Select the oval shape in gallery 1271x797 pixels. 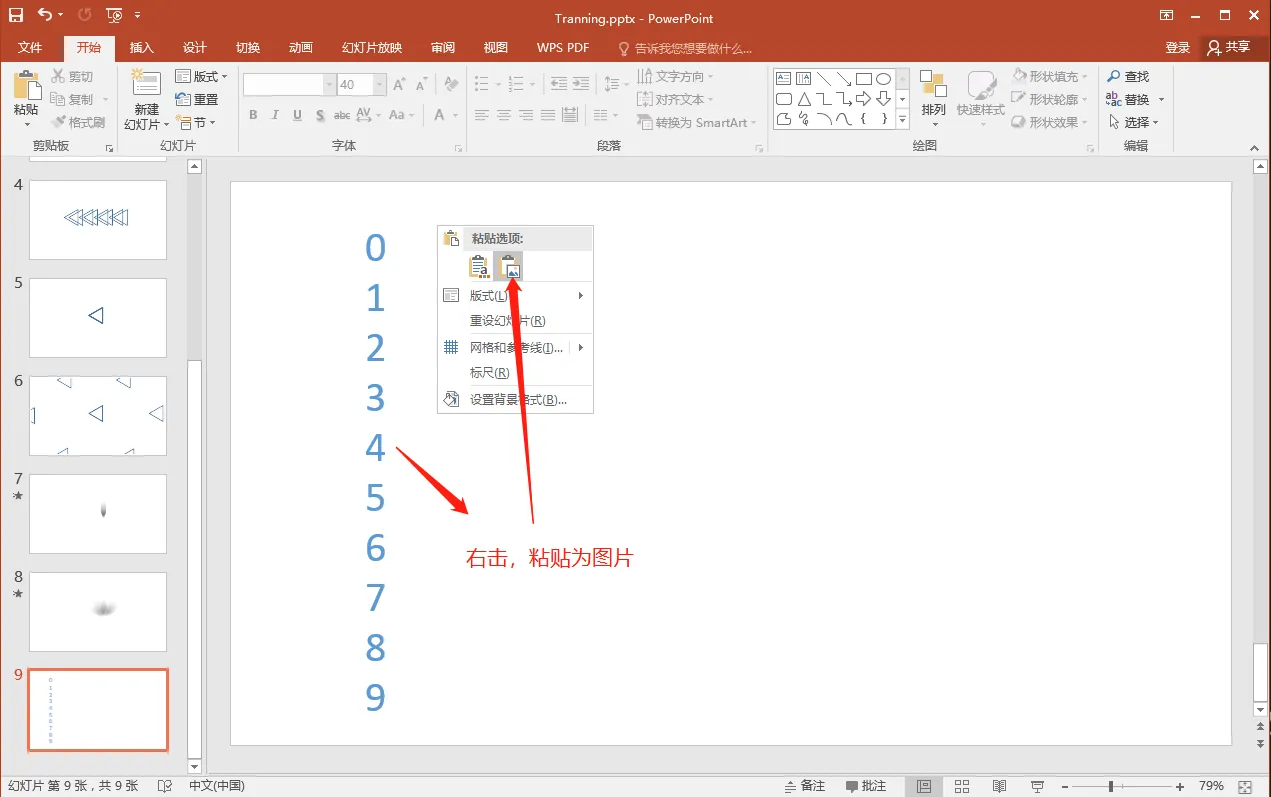click(883, 79)
